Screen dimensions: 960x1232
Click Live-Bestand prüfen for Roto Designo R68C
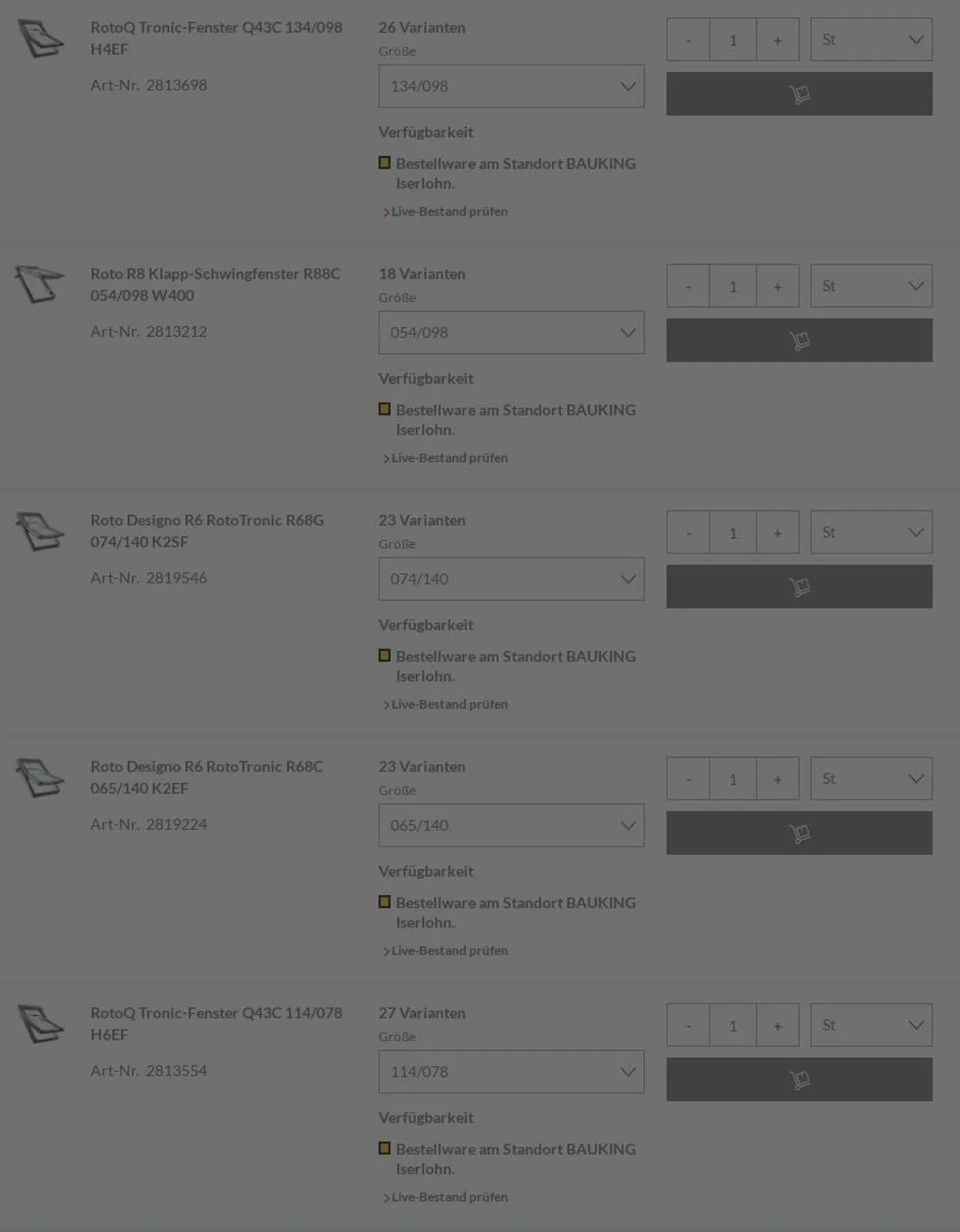[x=449, y=950]
